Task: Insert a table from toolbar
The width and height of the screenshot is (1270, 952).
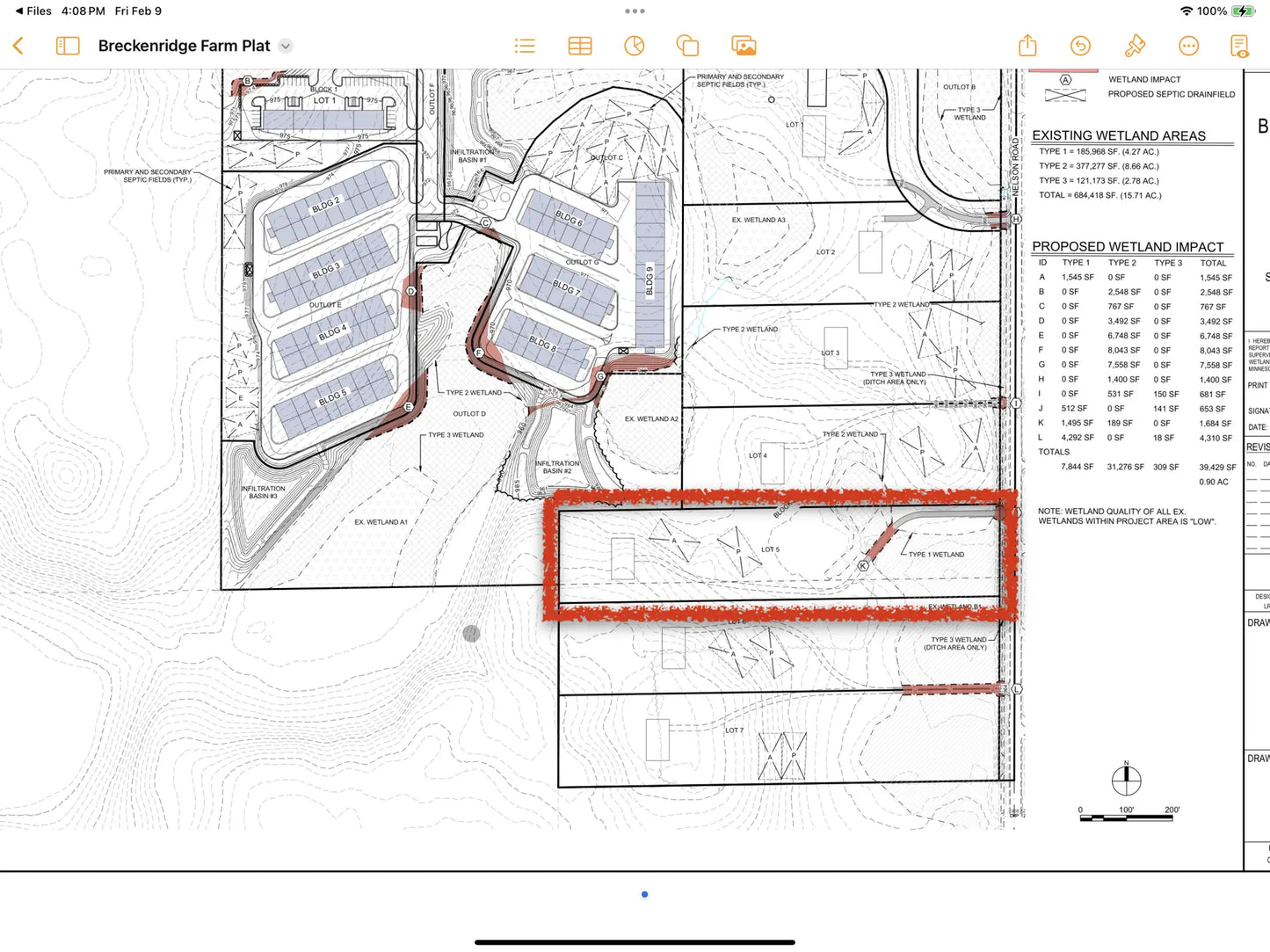Action: pyautogui.click(x=580, y=46)
